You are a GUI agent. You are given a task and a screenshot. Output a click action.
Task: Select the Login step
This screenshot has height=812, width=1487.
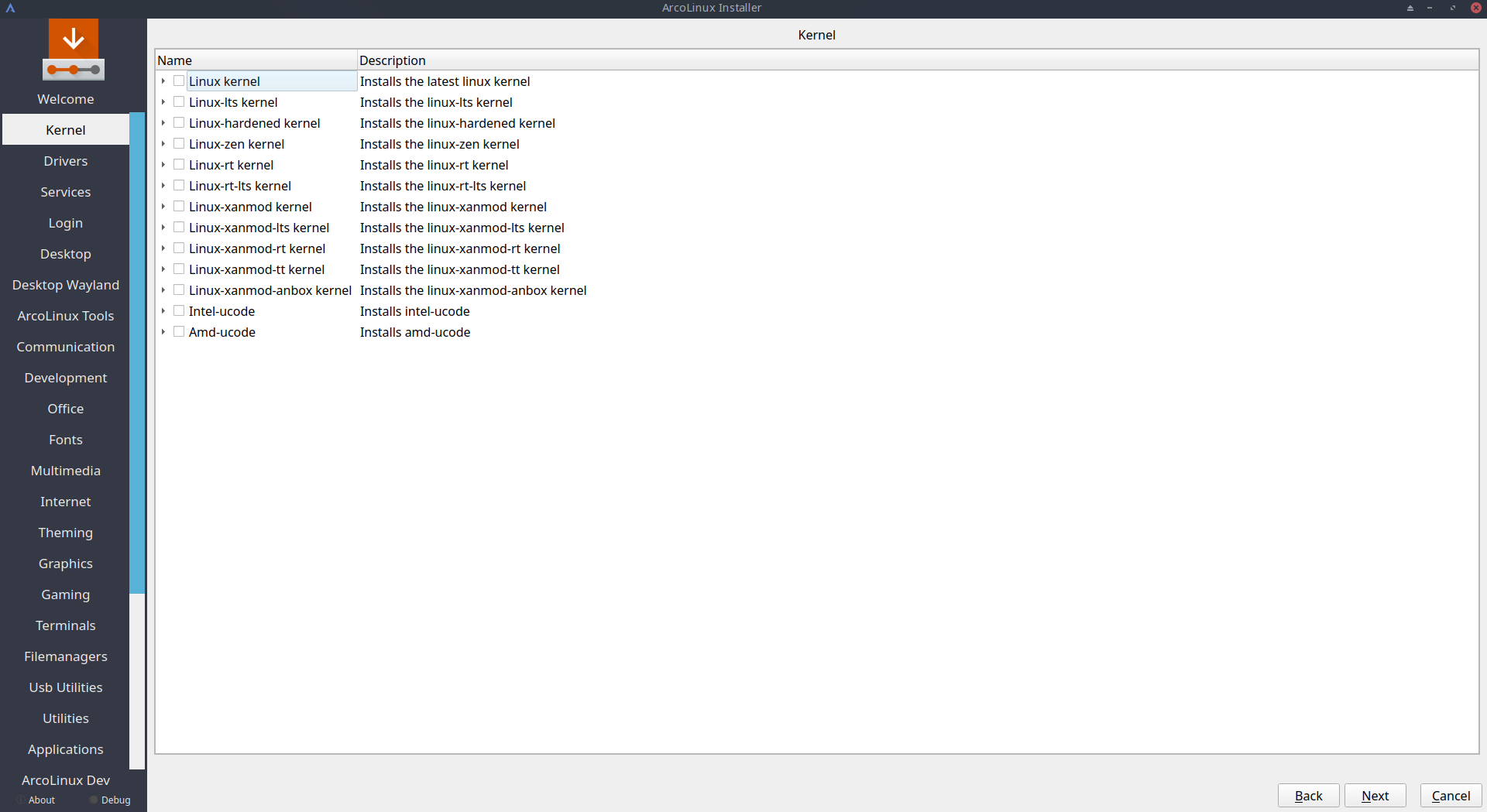point(66,223)
